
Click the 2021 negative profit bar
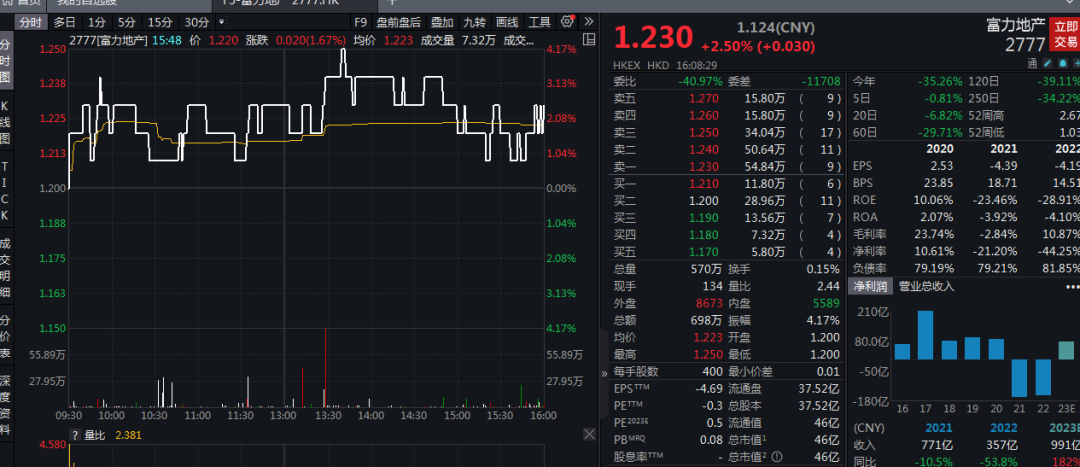pos(1019,377)
